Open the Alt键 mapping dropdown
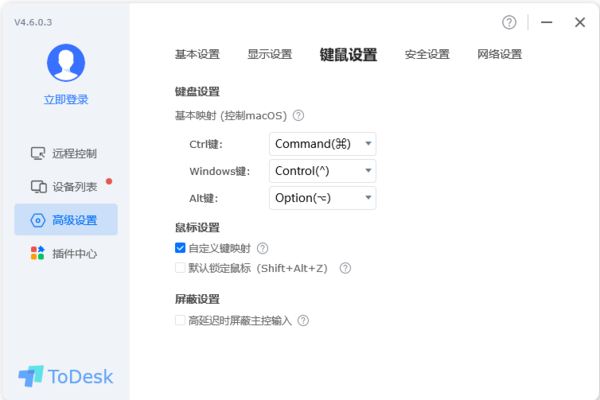This screenshot has width=600, height=400. (x=322, y=198)
